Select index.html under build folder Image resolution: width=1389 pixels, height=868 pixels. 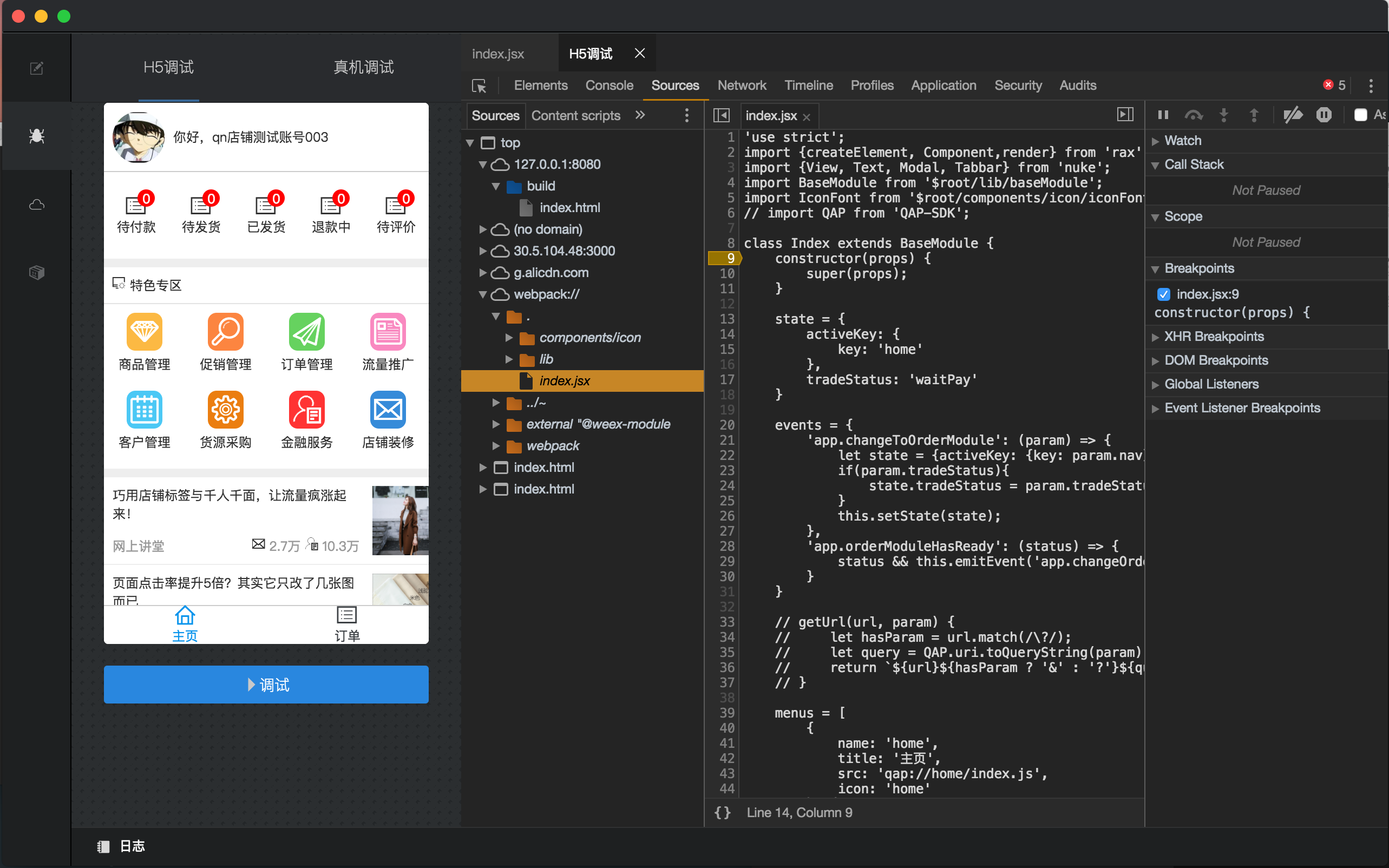pyautogui.click(x=569, y=208)
